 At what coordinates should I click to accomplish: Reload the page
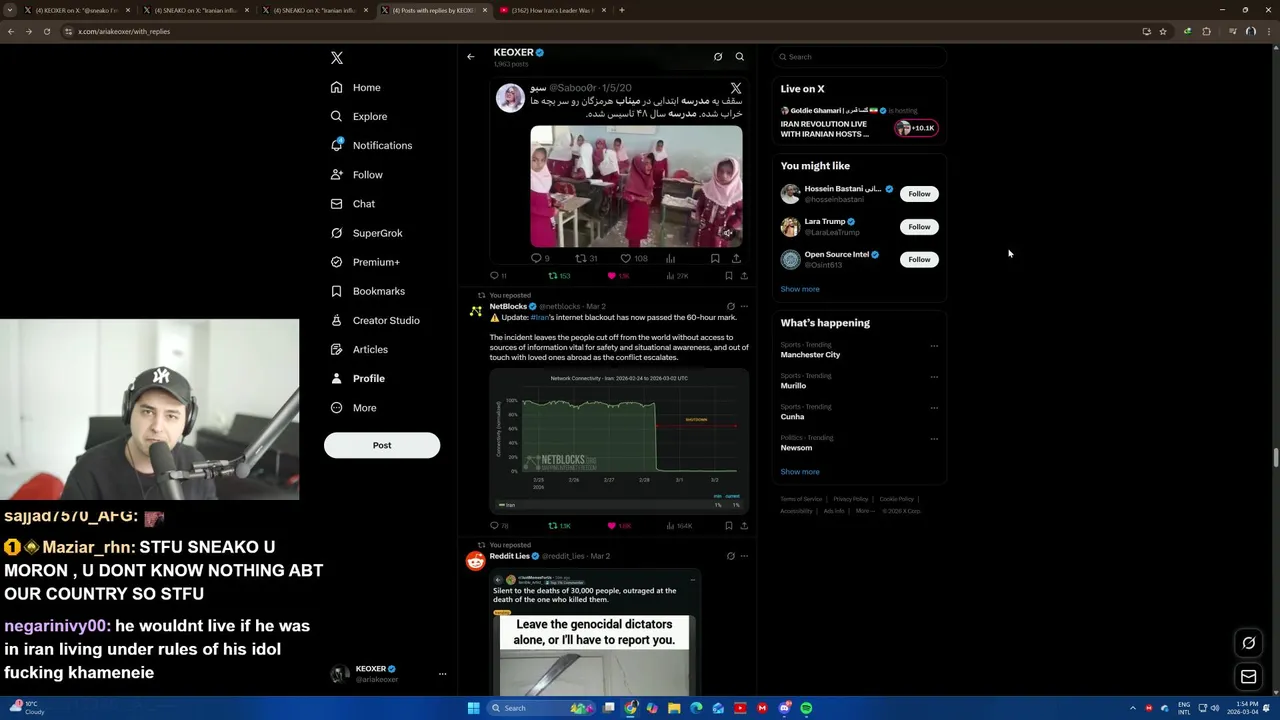(x=47, y=31)
